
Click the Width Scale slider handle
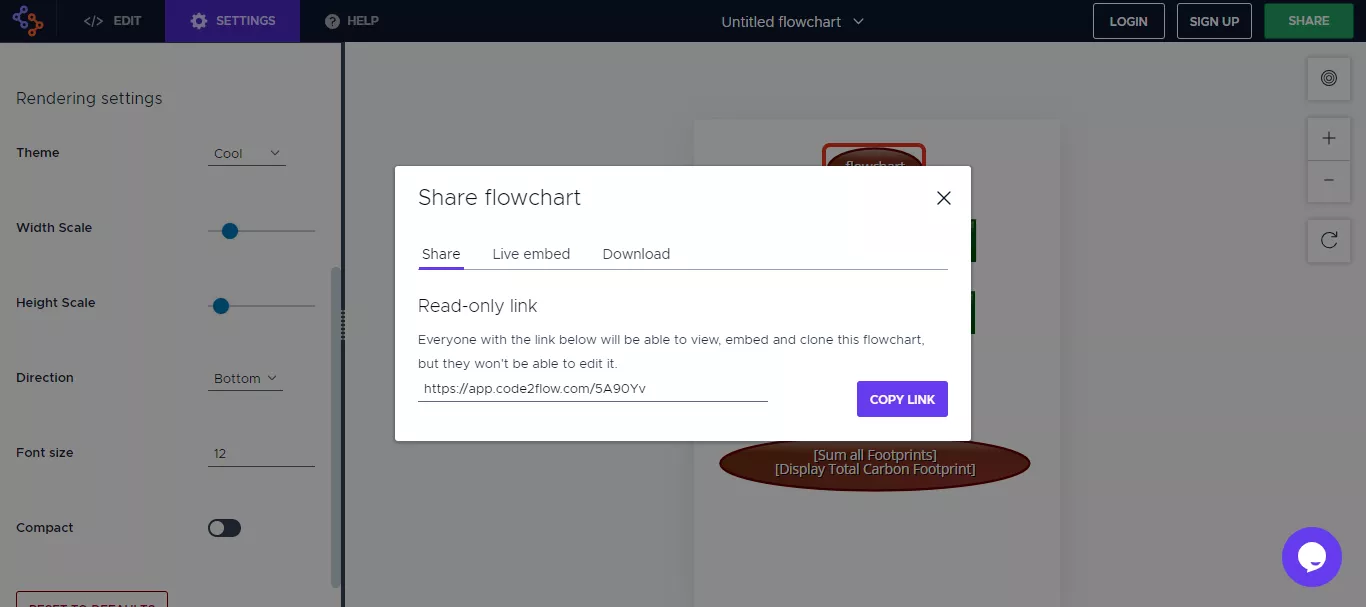click(x=230, y=231)
